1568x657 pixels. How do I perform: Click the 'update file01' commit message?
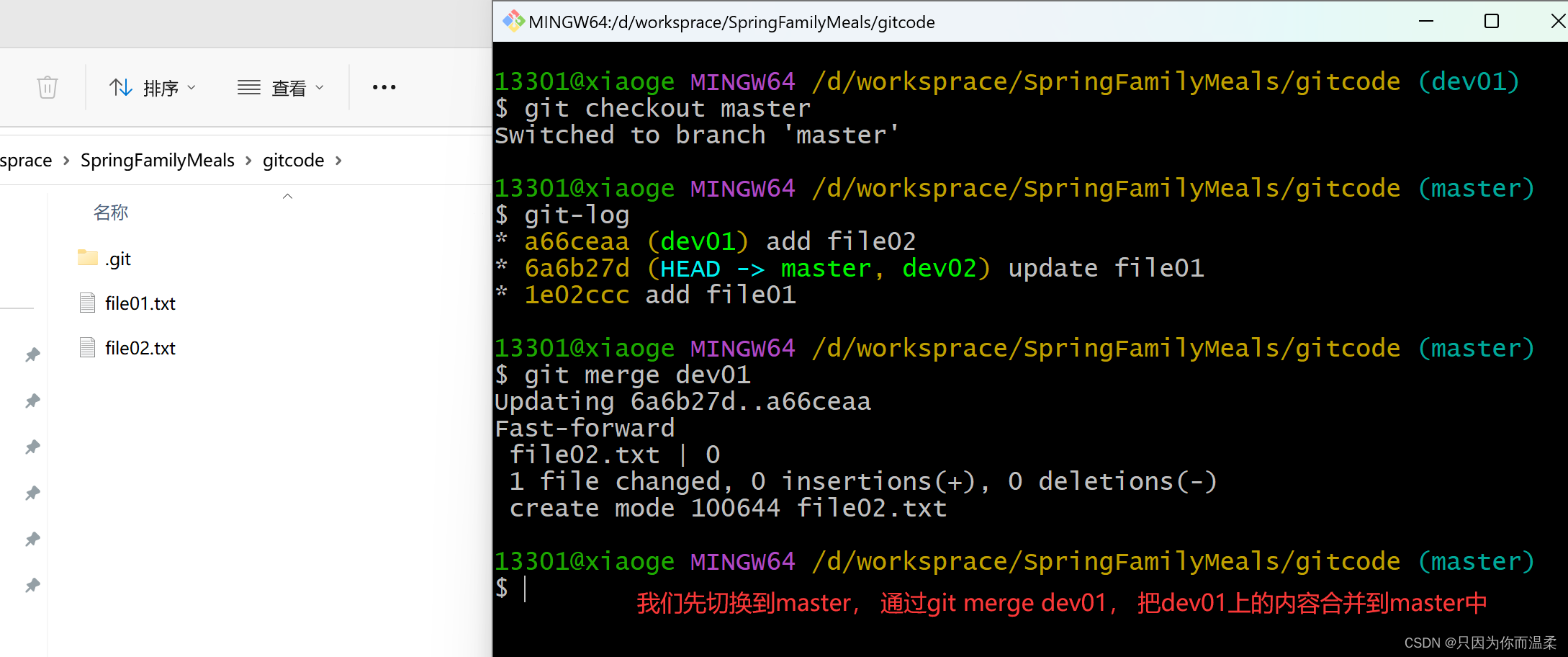pyautogui.click(x=1106, y=269)
